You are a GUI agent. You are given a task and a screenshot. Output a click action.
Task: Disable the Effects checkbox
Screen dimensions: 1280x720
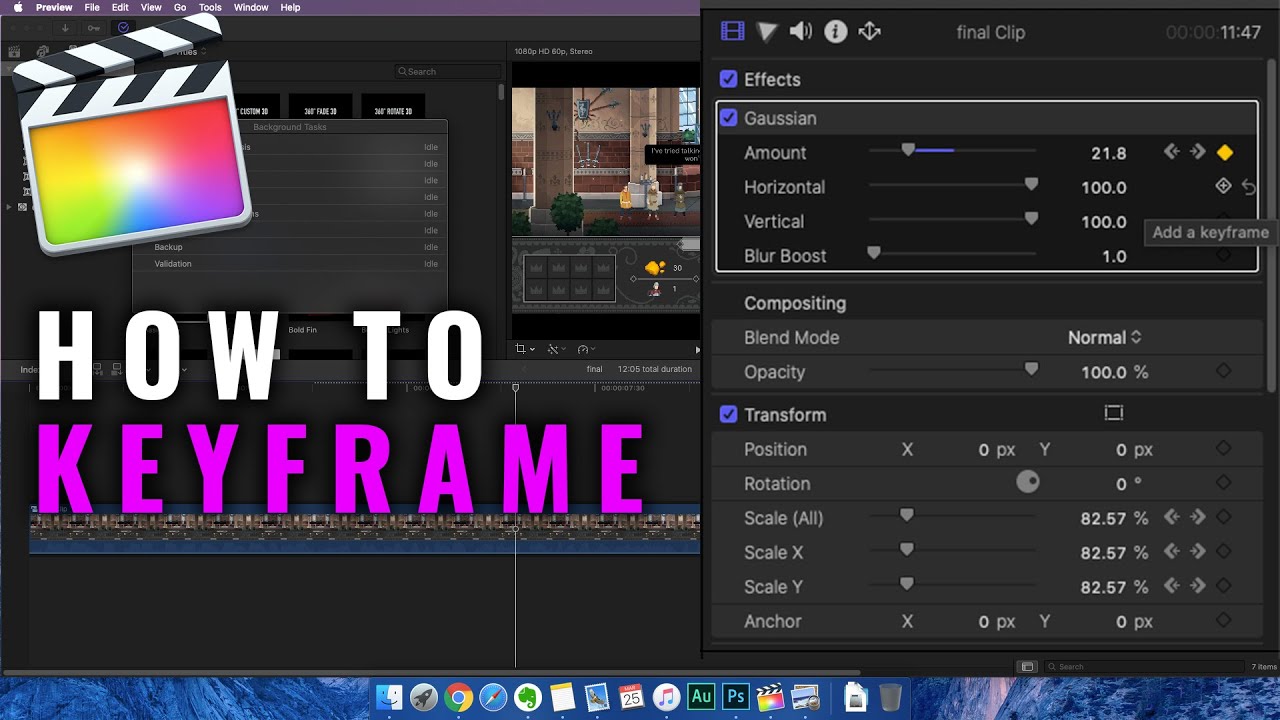click(729, 79)
